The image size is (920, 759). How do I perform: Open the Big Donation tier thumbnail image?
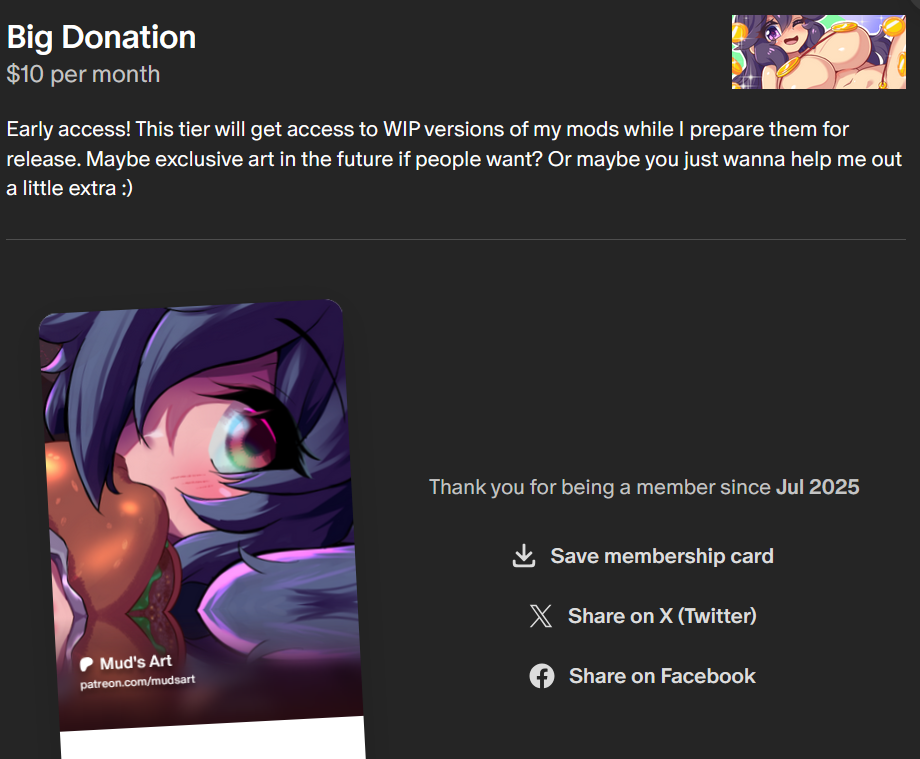click(818, 52)
